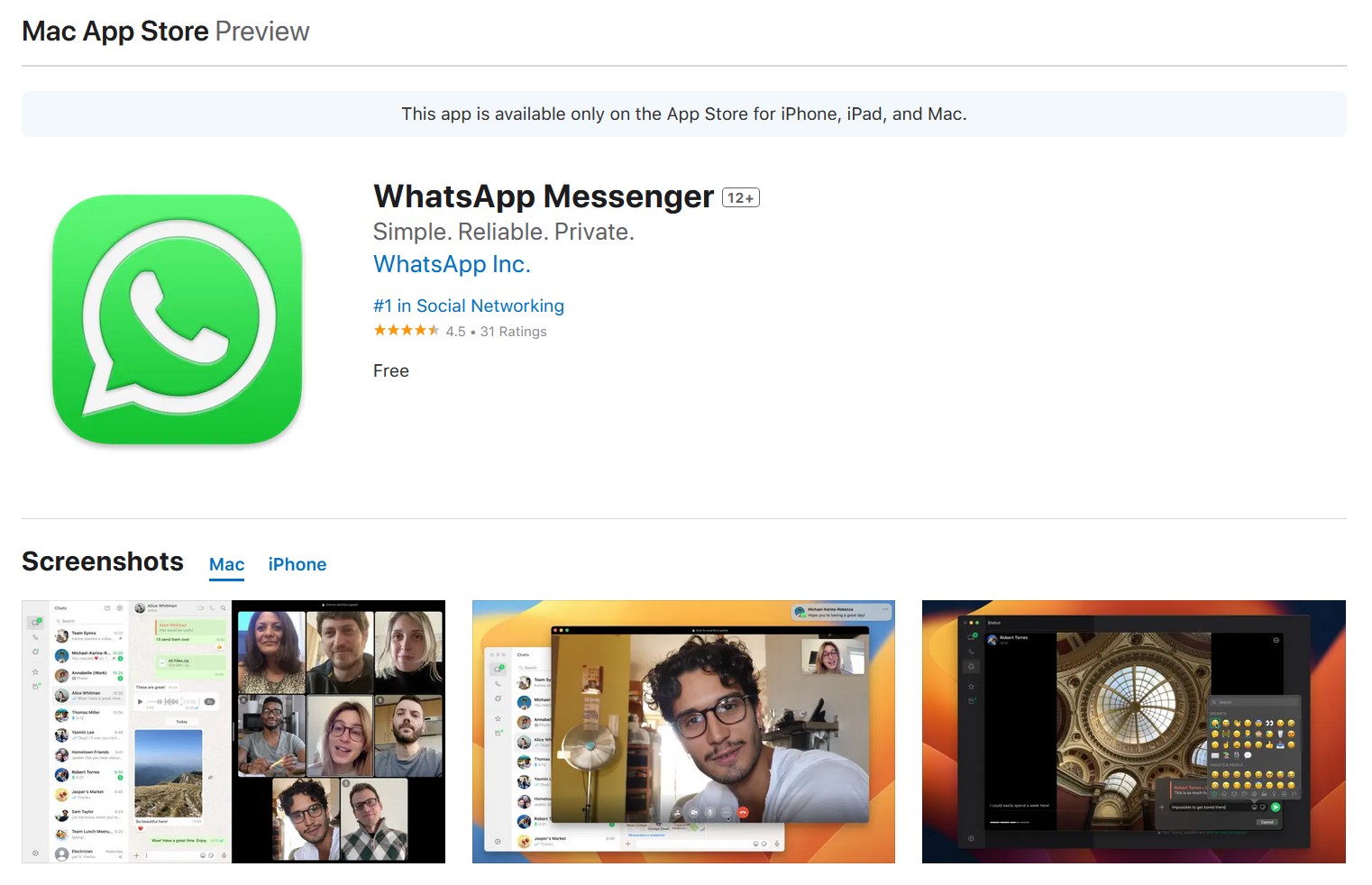Click the 12+ age rating badge

[x=740, y=198]
